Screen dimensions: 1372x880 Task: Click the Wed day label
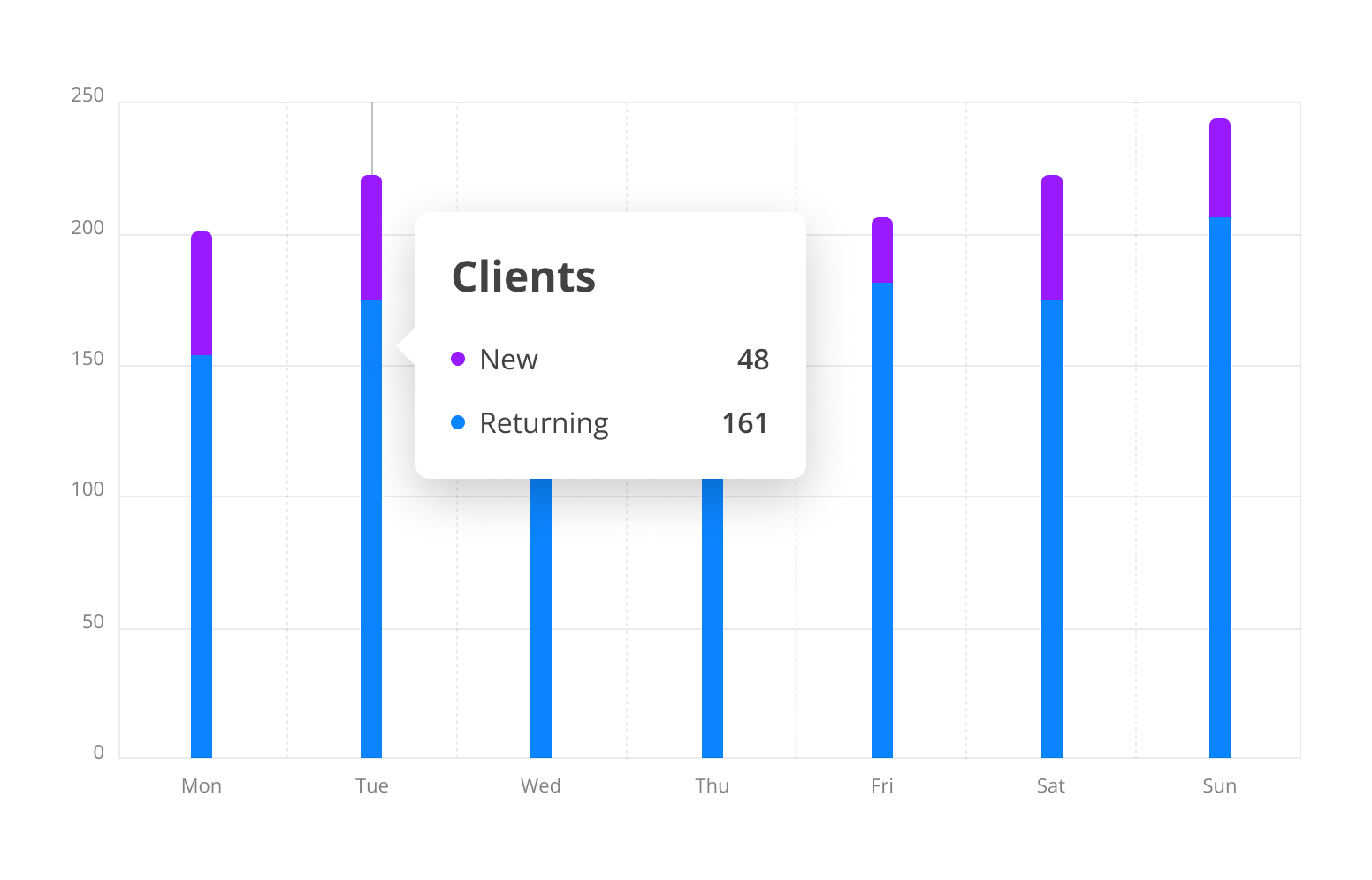[x=541, y=785]
